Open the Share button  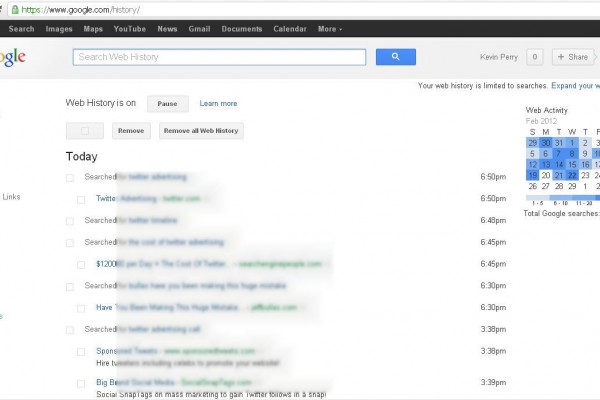coord(573,57)
